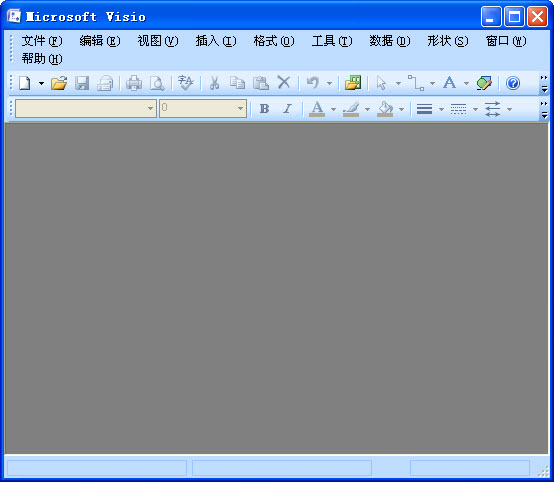Close the Microsoft Visio window
This screenshot has width=554, height=482.
point(537,16)
